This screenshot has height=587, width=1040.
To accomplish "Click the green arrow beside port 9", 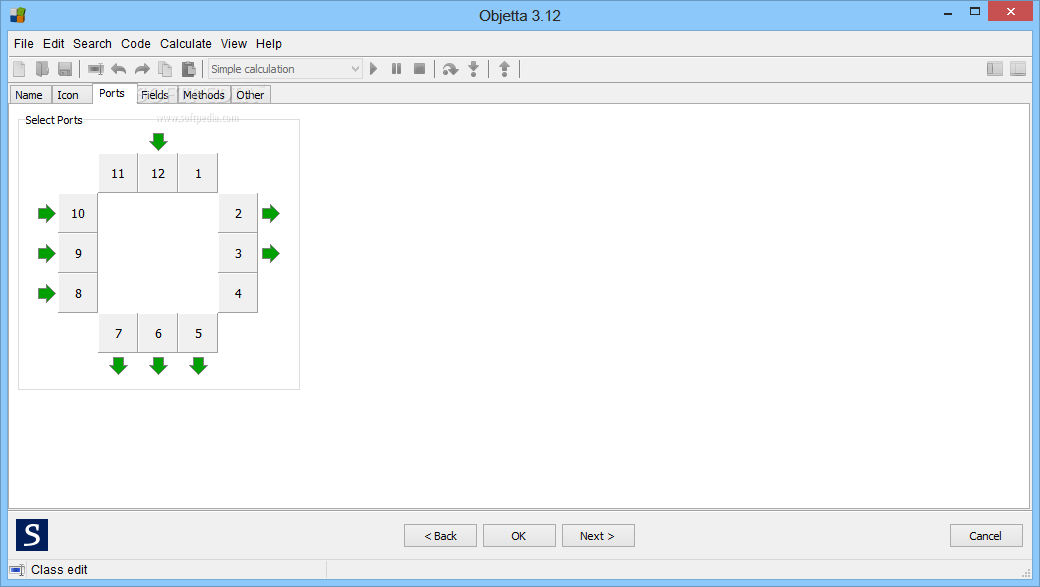I will click(46, 253).
